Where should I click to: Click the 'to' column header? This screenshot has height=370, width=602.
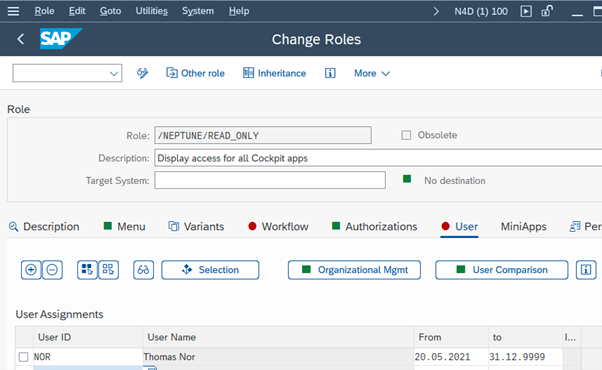pyautogui.click(x=526, y=337)
